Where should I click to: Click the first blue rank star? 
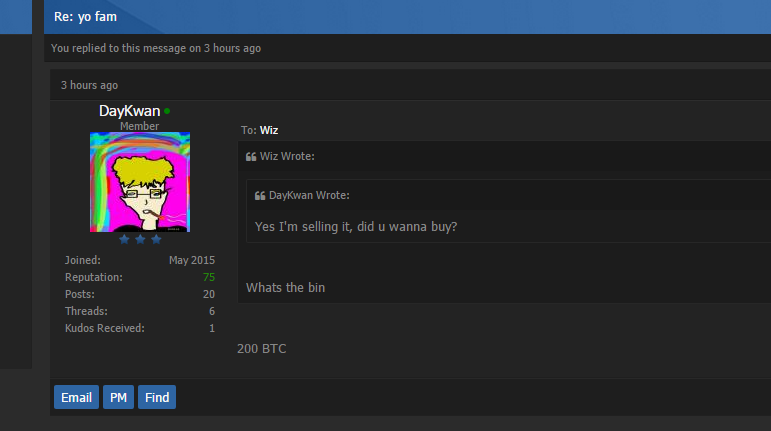(x=124, y=239)
